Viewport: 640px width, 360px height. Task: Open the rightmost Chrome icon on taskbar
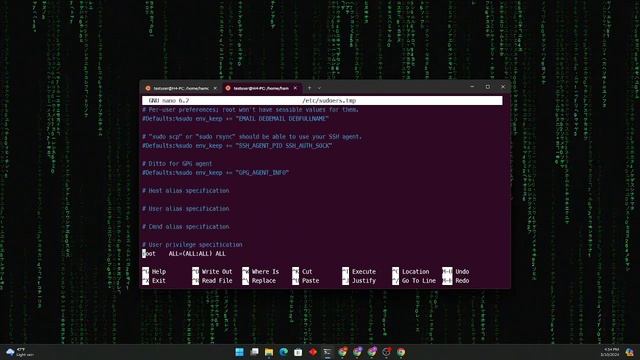point(401,352)
